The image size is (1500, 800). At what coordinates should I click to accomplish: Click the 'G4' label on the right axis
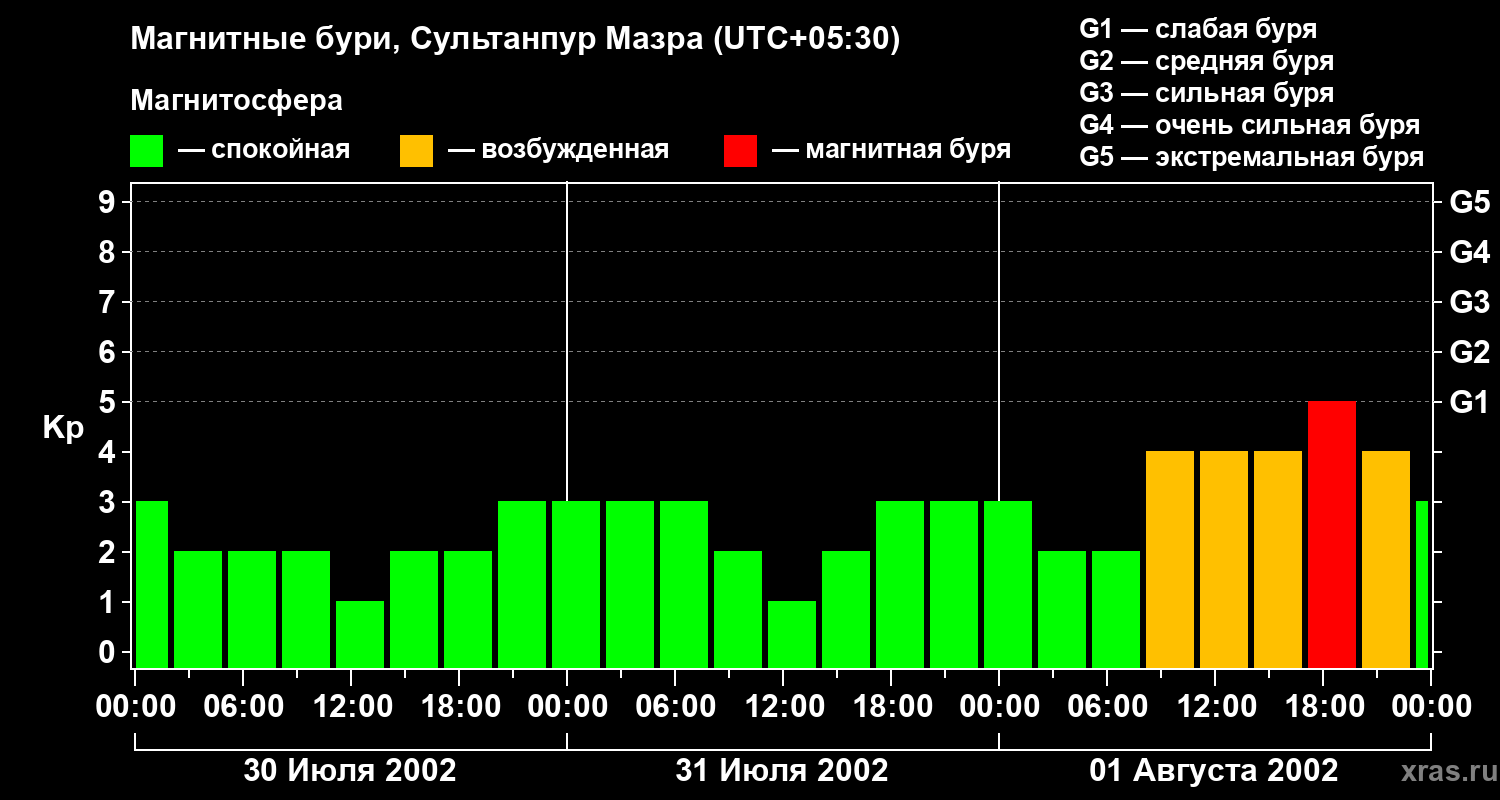point(1469,252)
